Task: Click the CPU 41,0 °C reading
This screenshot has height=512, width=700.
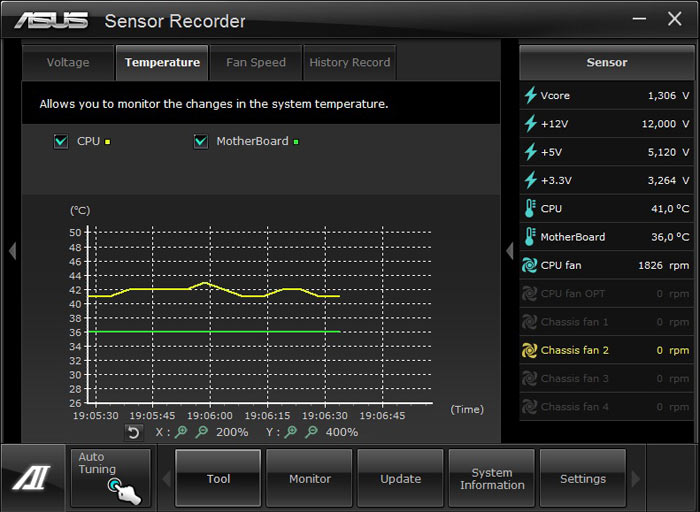Action: (x=670, y=208)
